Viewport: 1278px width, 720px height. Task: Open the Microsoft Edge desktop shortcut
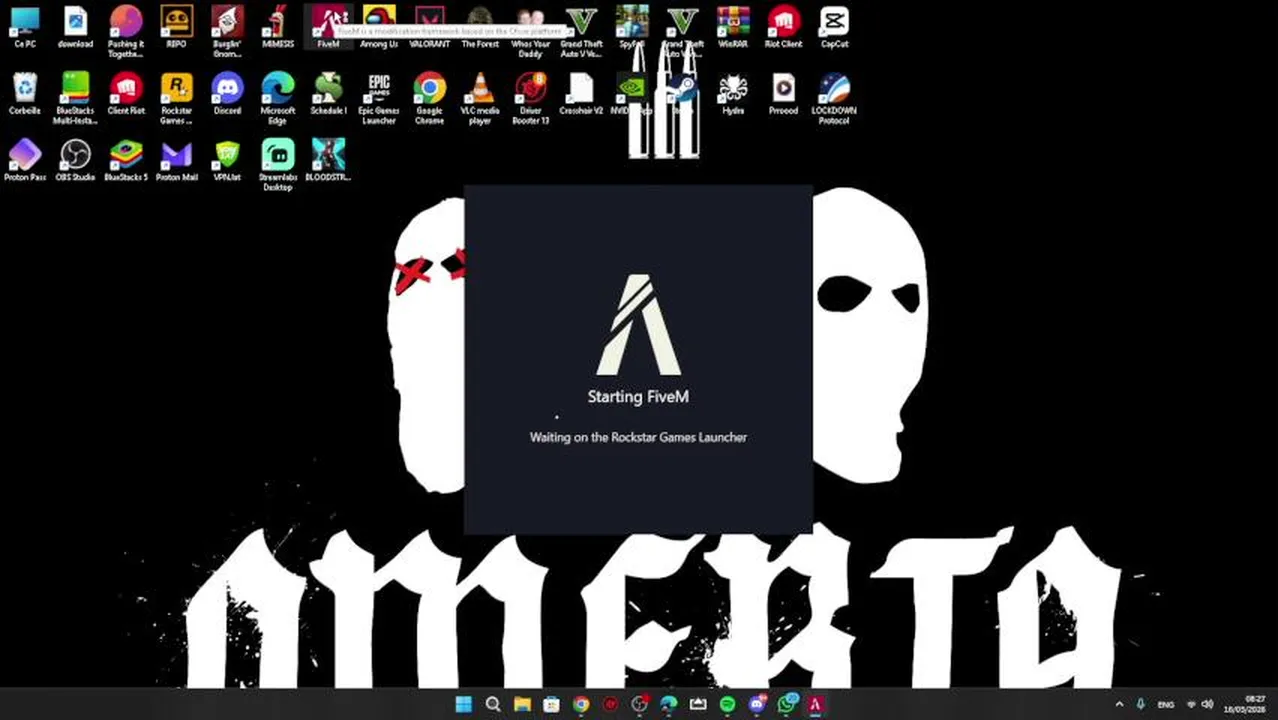click(278, 98)
